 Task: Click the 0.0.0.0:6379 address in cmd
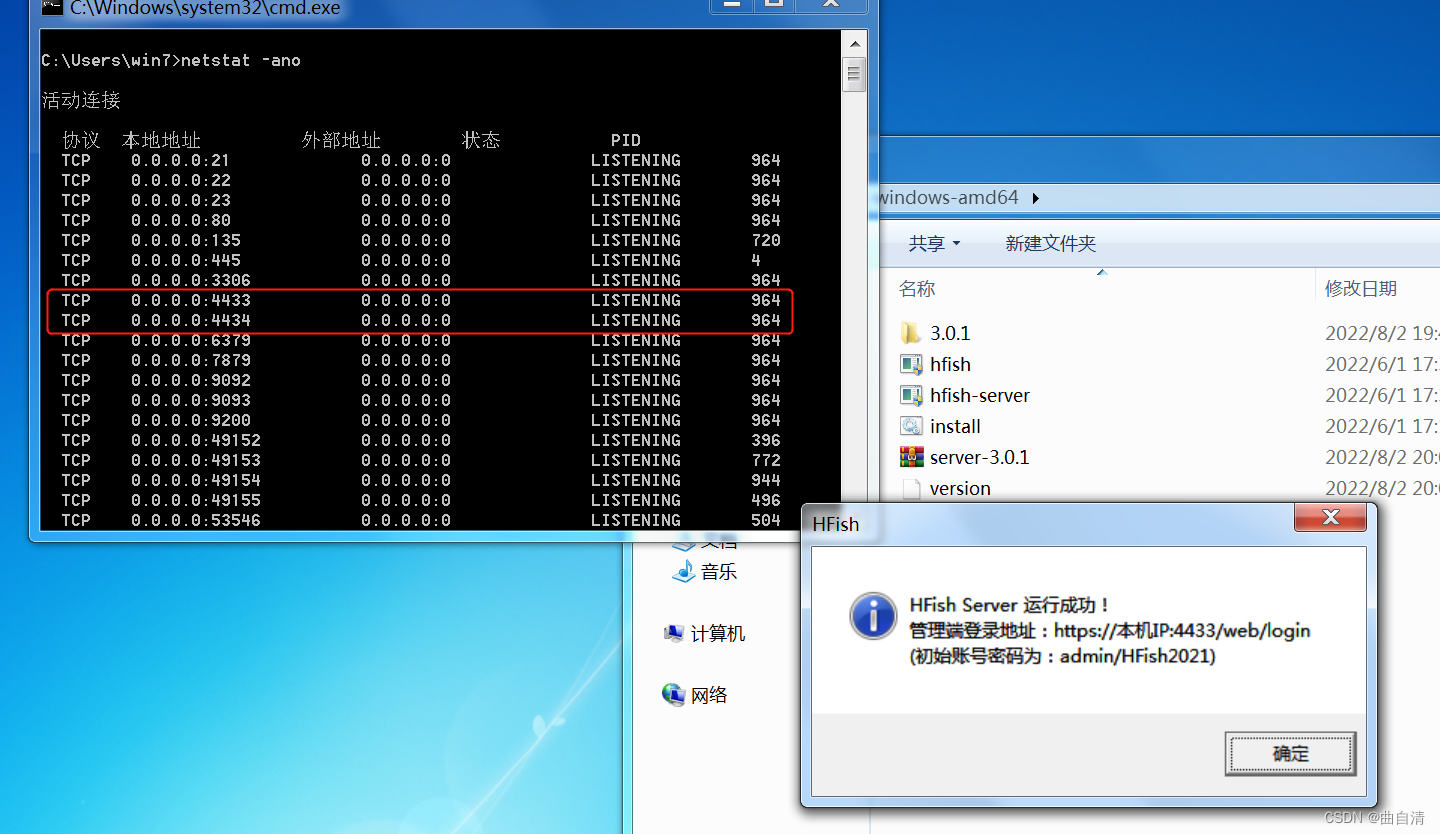[x=191, y=340]
